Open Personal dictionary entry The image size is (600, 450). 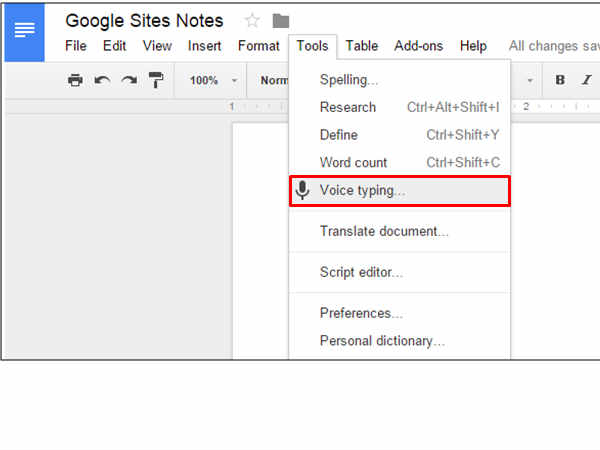point(399,341)
